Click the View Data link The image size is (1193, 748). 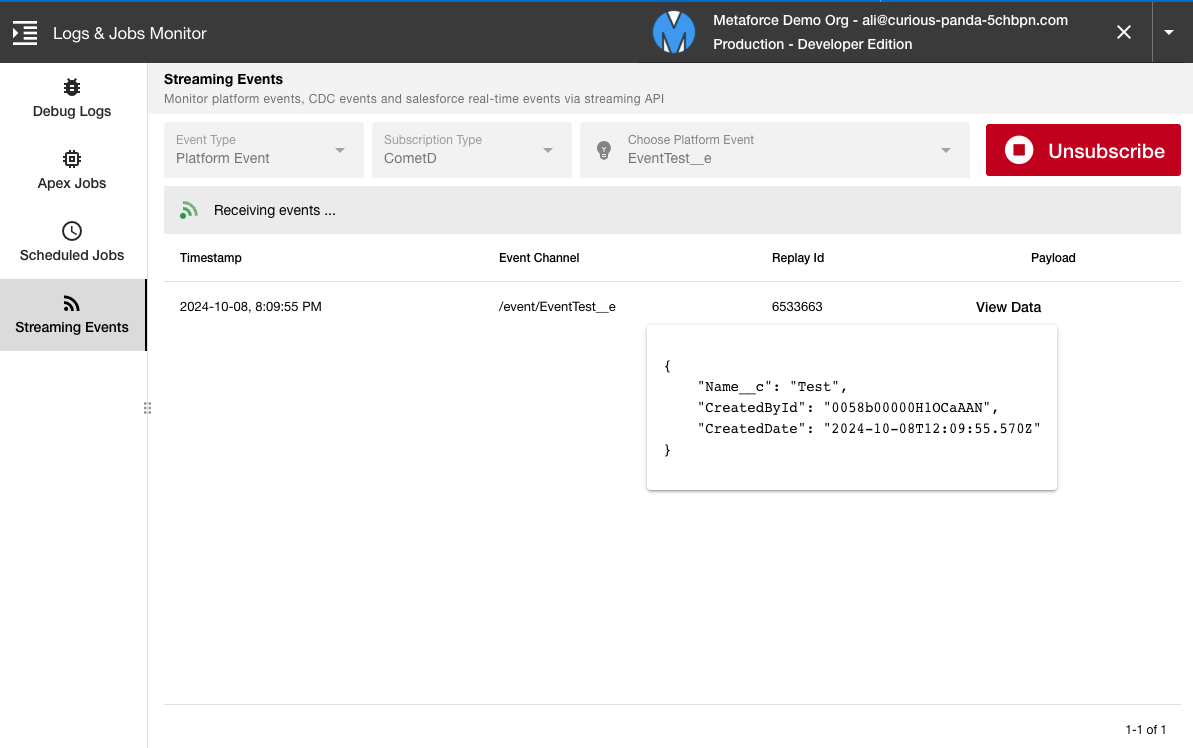click(x=1008, y=307)
